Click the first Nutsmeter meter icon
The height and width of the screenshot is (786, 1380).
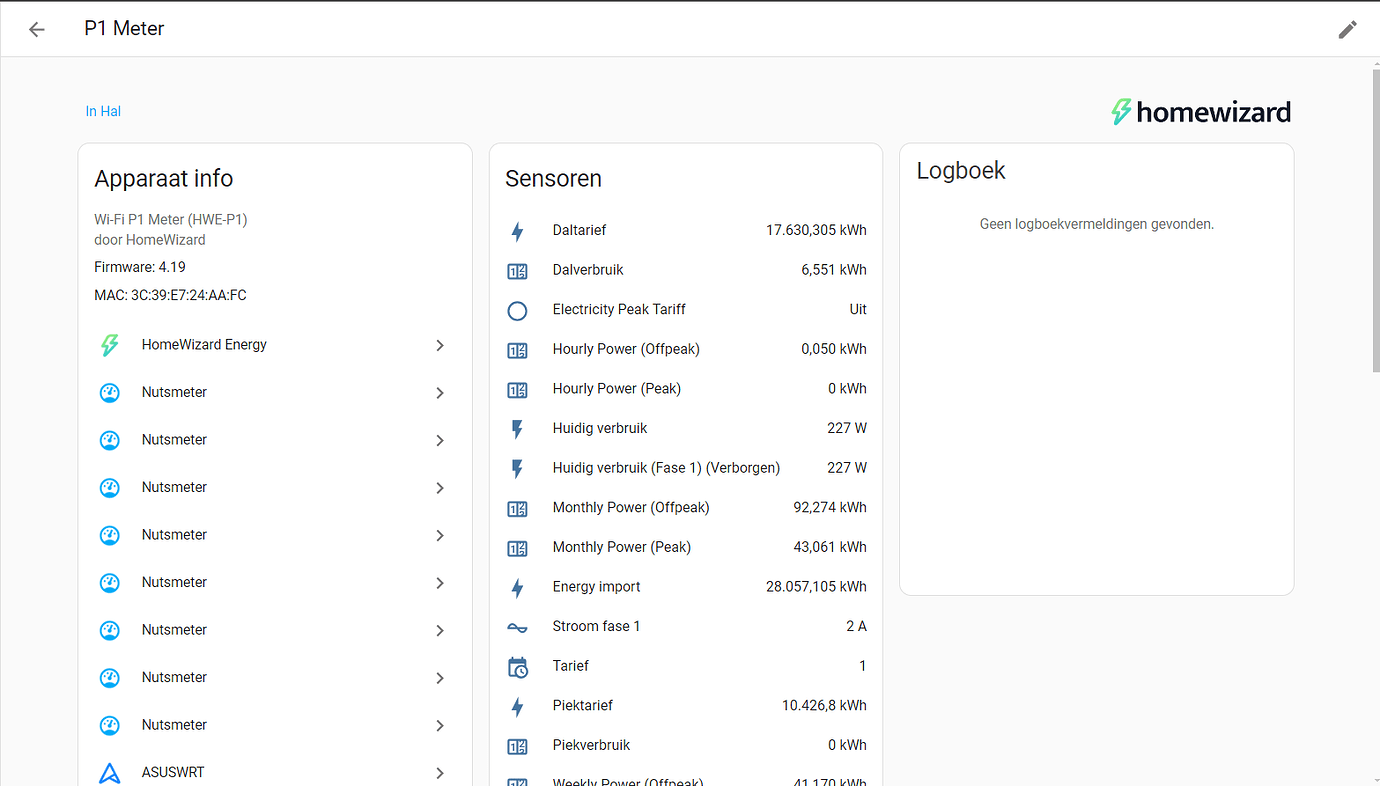coord(110,392)
